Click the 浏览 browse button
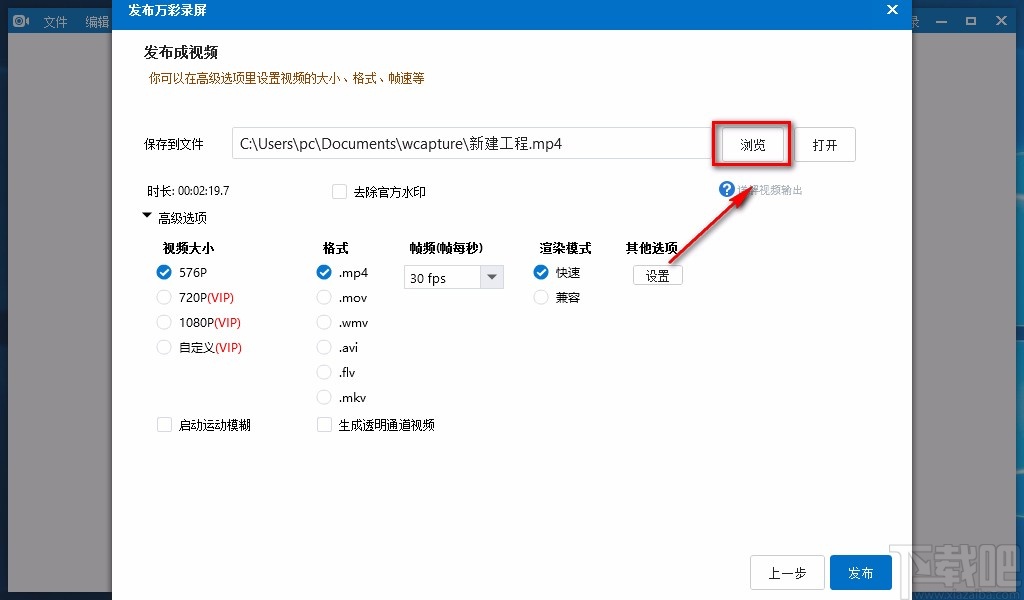 751,144
